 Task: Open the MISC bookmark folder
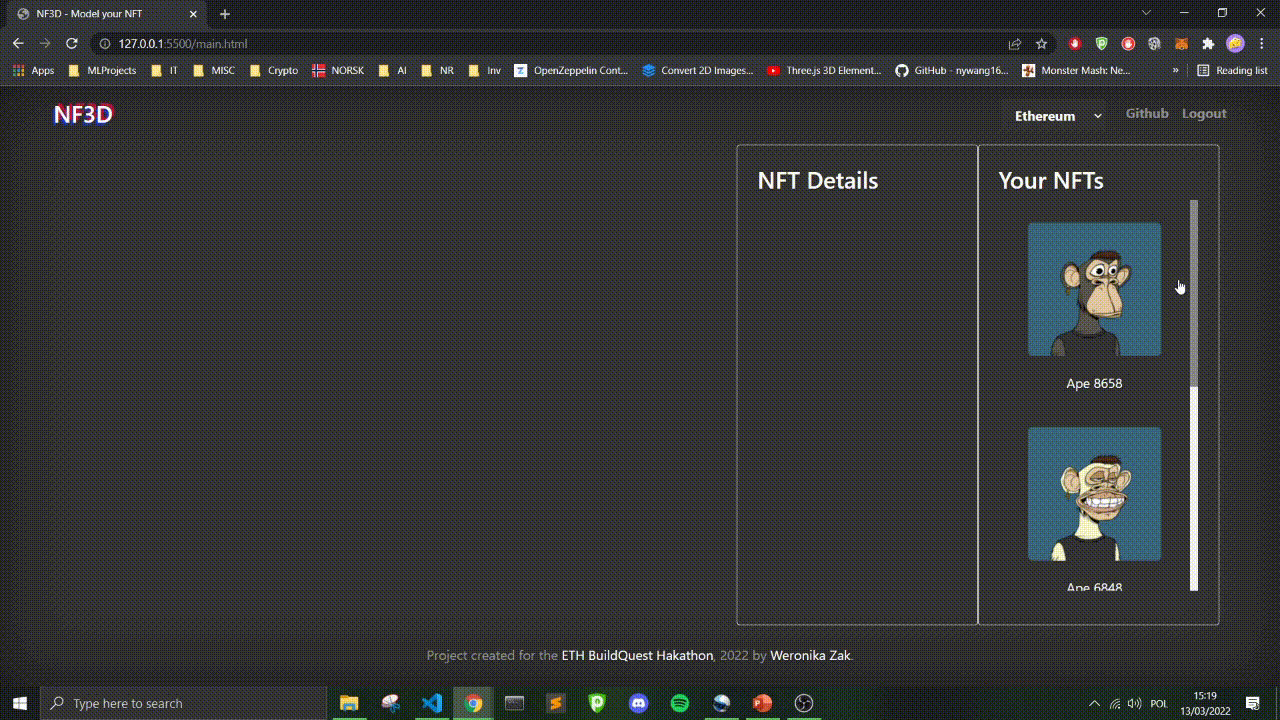[x=213, y=71]
